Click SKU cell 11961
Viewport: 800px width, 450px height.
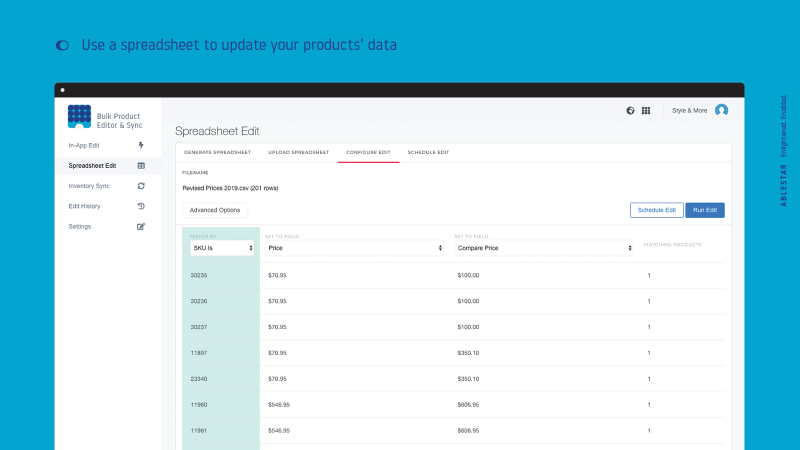click(199, 431)
